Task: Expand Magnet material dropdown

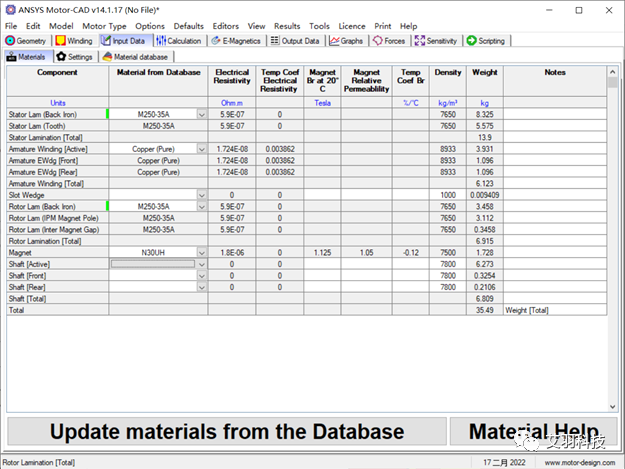Action: pyautogui.click(x=202, y=253)
